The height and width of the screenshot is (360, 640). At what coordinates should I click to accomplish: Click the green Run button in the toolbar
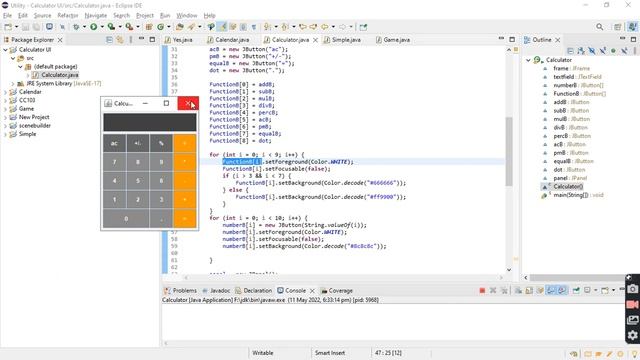pos(93,27)
